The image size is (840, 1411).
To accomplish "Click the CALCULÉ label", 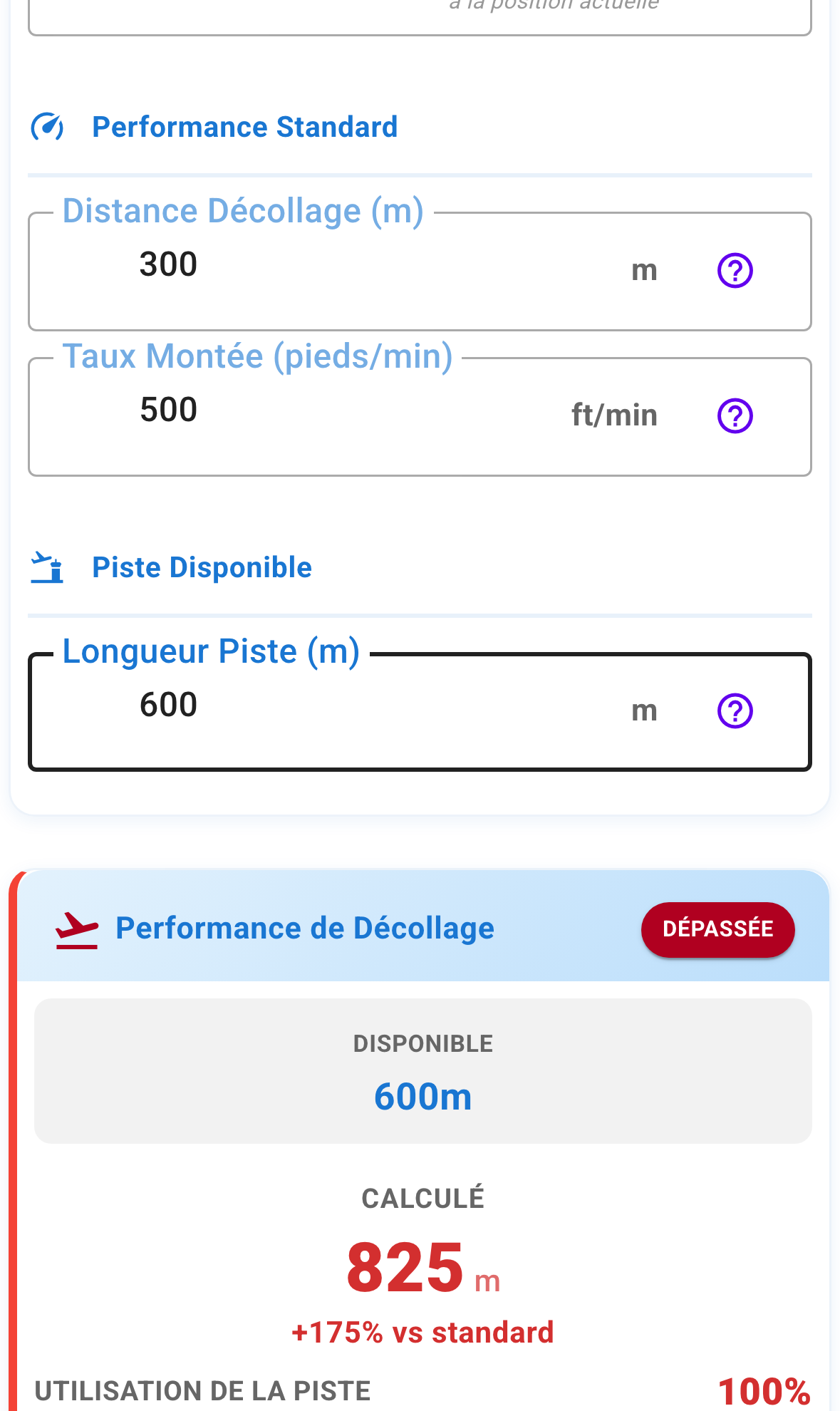I will click(x=422, y=1199).
